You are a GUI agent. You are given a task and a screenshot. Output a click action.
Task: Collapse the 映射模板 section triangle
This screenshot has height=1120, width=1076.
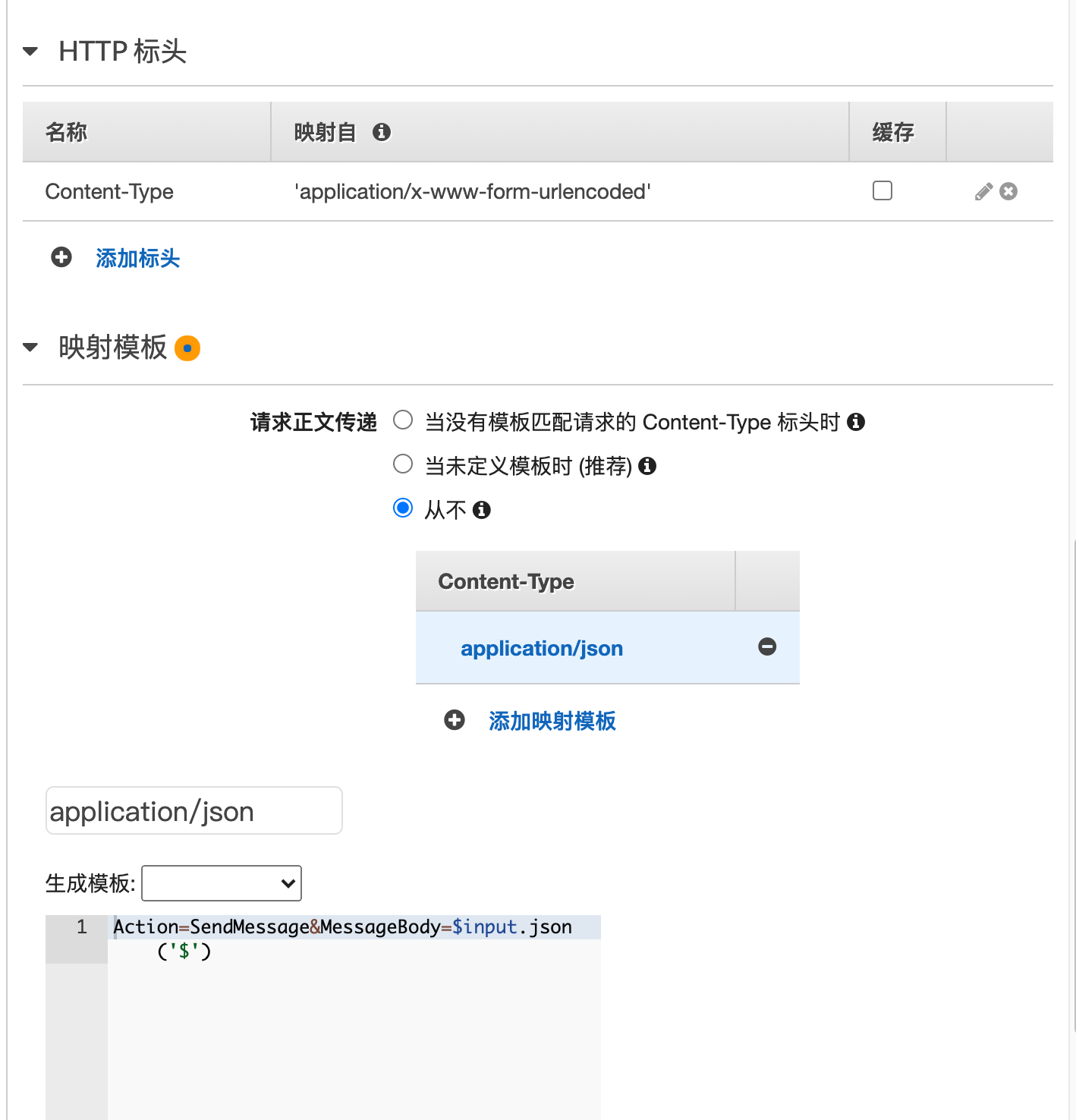[x=30, y=348]
